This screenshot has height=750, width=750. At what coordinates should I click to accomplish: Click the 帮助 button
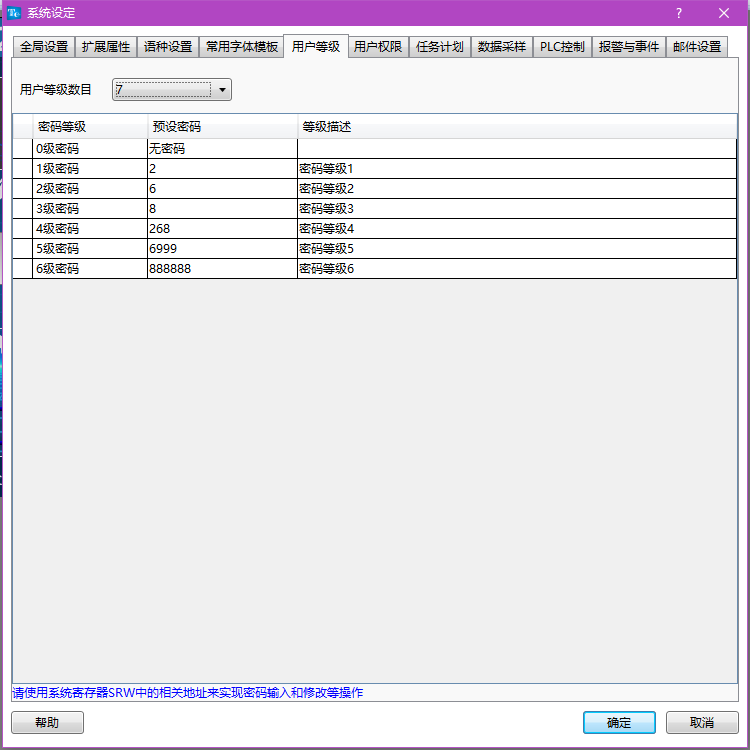tap(47, 722)
